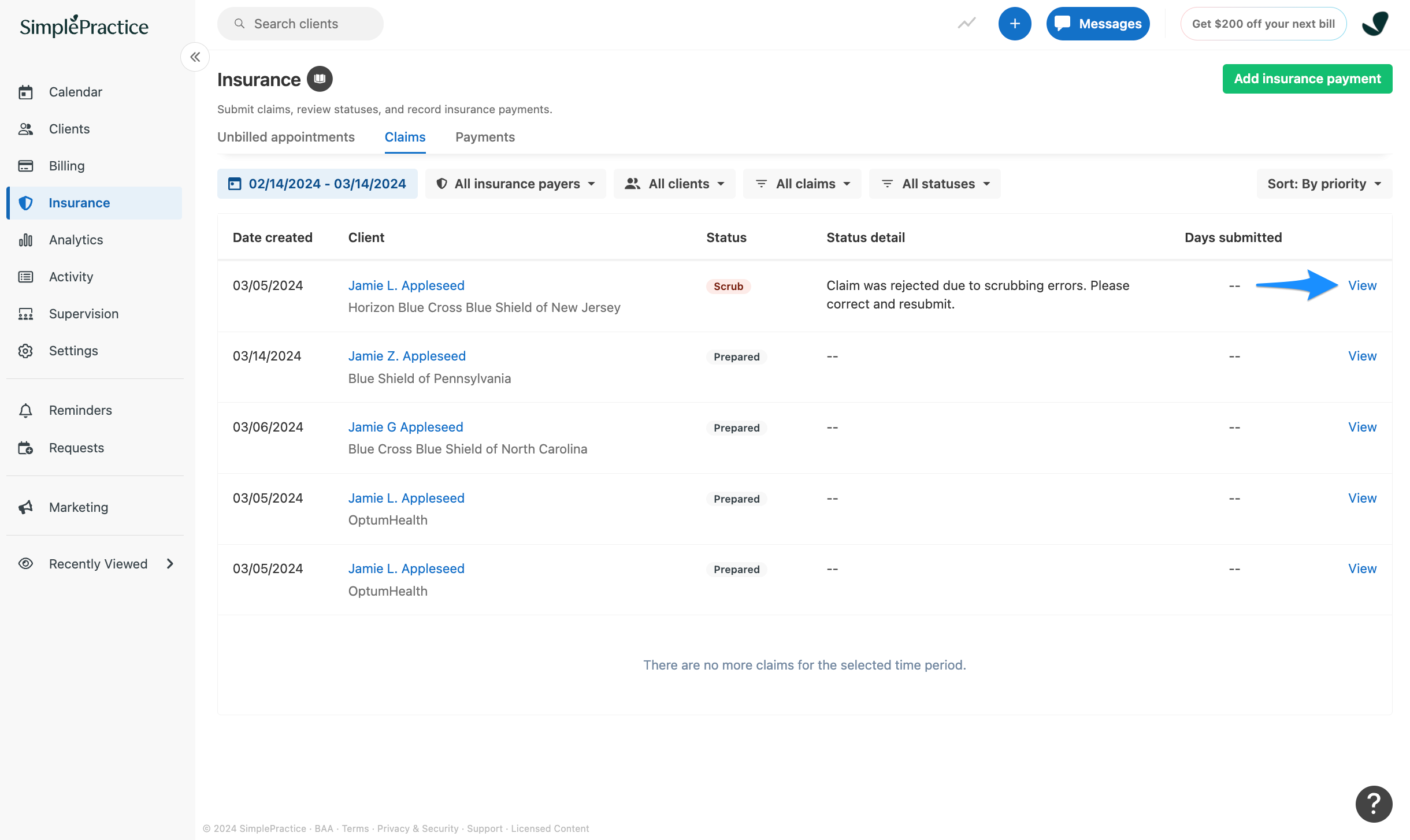
Task: Open the Sort: By priority dropdown
Action: (x=1324, y=184)
